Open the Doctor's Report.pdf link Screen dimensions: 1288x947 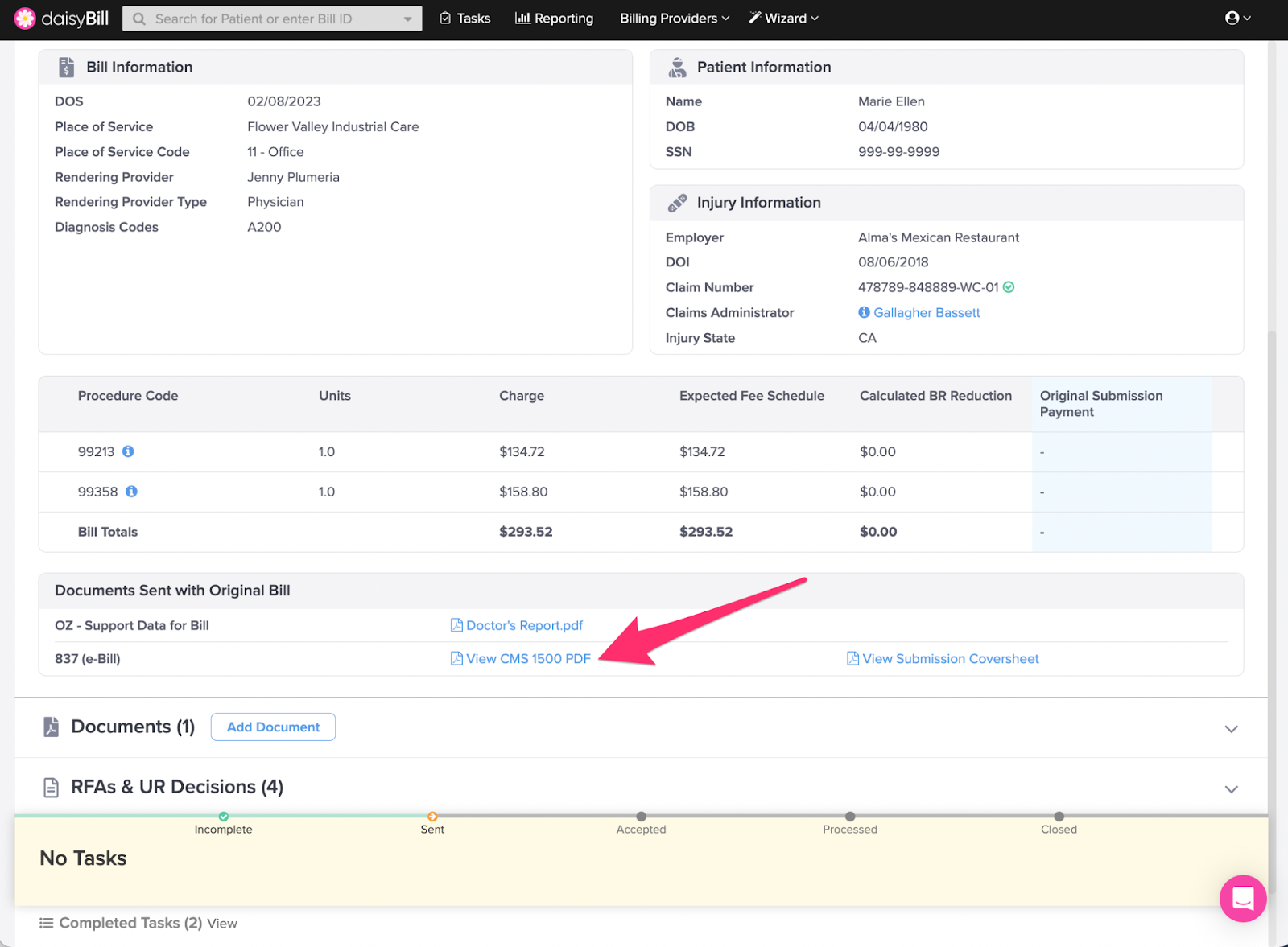coord(524,625)
